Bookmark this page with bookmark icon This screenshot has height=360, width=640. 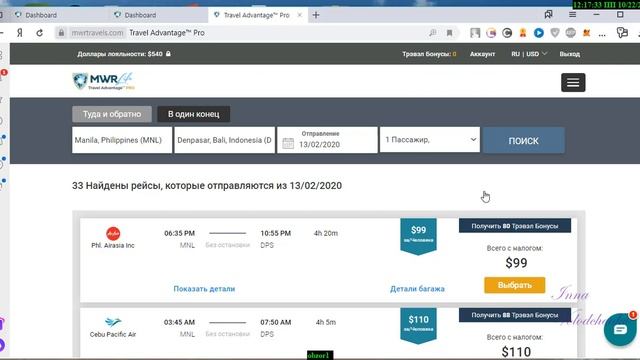pos(449,33)
